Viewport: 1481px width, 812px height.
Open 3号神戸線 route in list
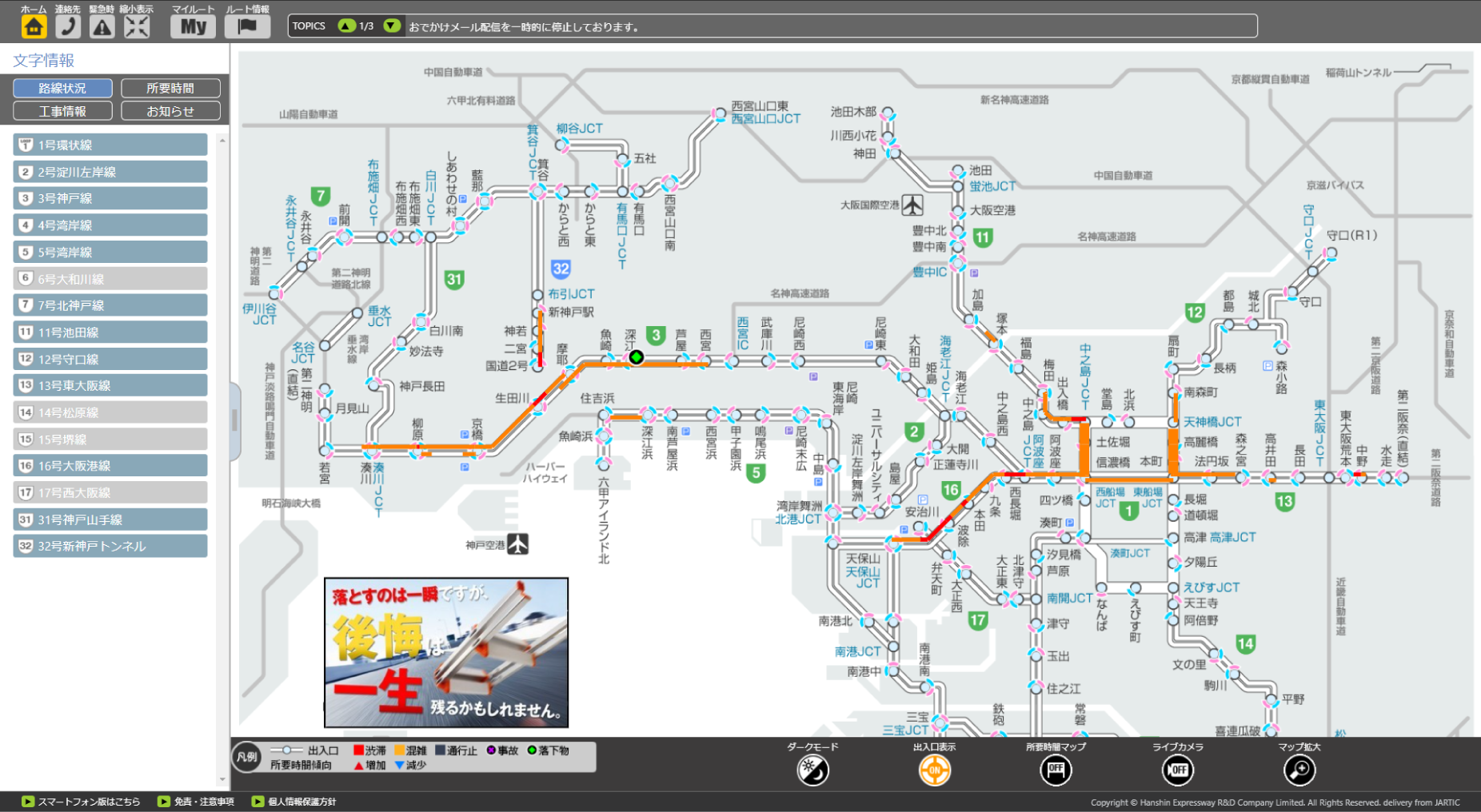click(x=110, y=198)
